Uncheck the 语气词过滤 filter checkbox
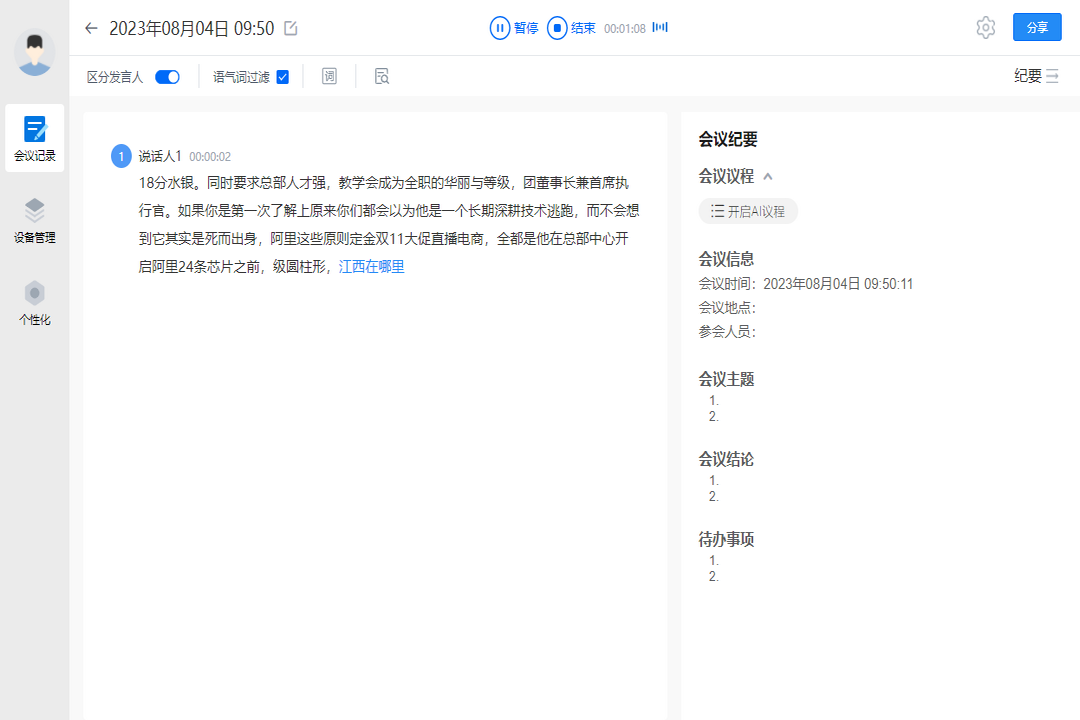Viewport: 1080px width, 720px height. click(284, 76)
